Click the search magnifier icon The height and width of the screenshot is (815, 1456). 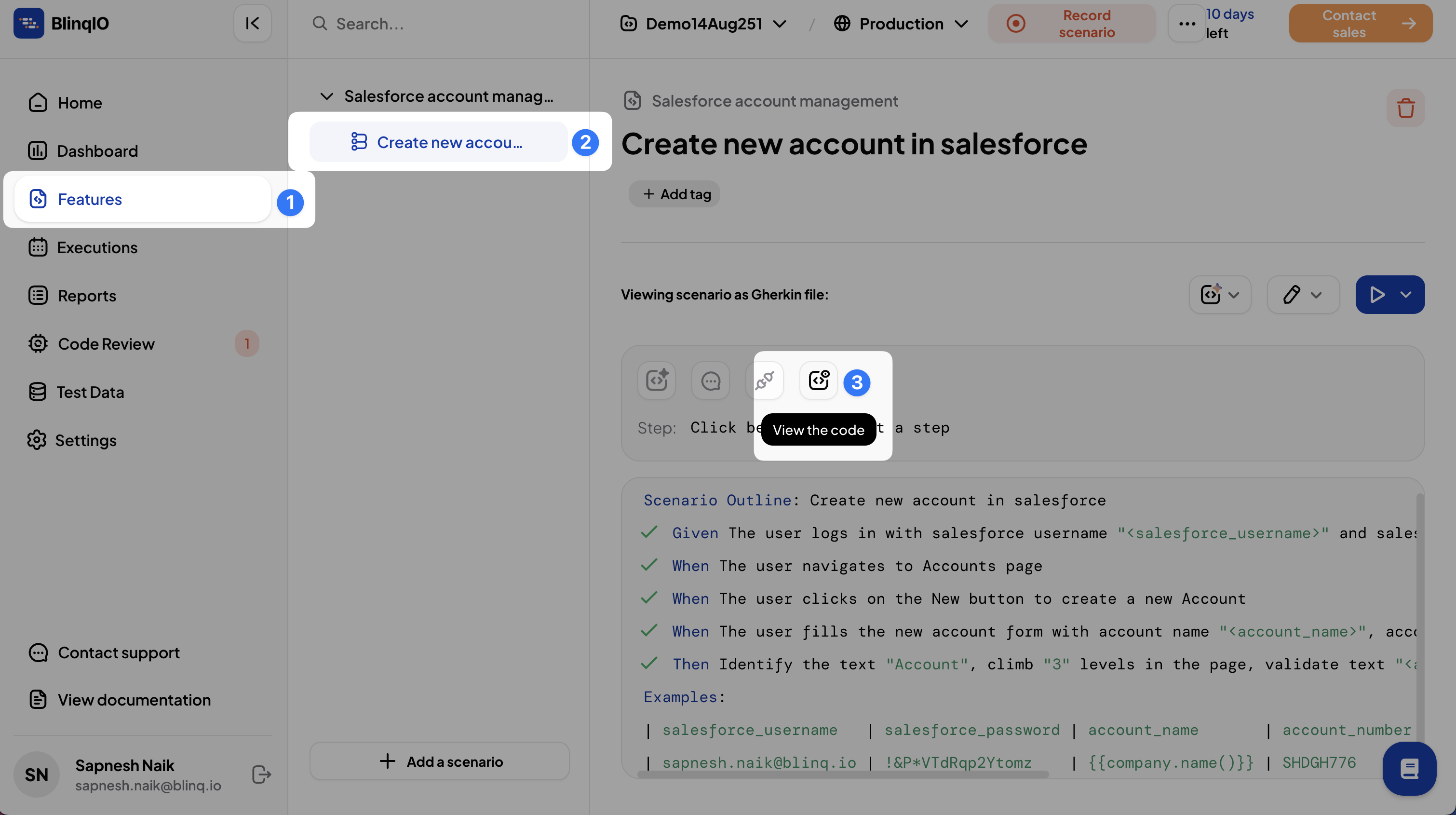[x=320, y=23]
